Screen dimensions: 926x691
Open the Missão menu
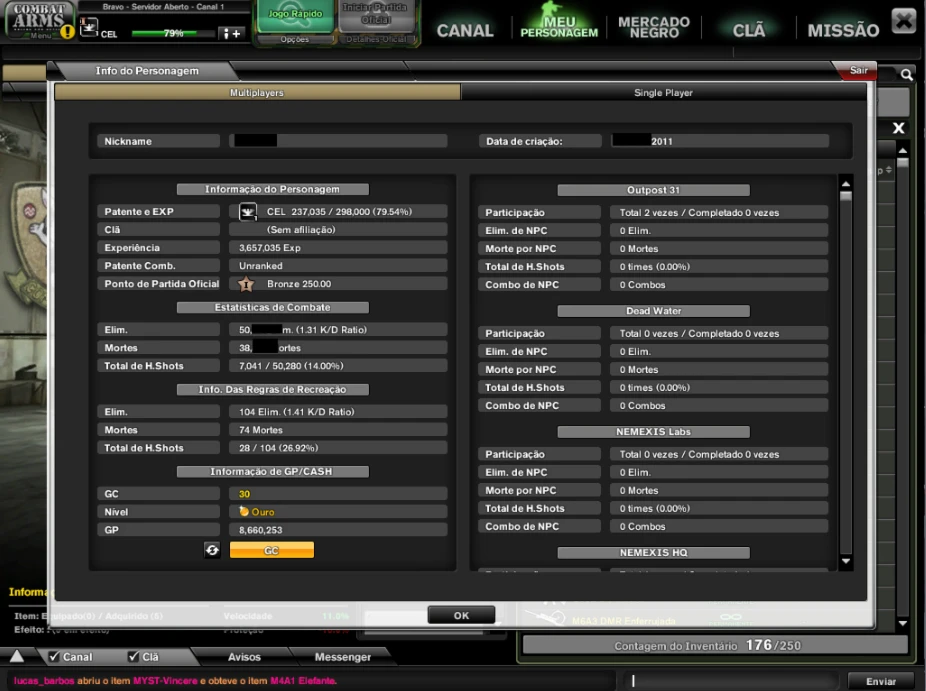[x=842, y=30]
